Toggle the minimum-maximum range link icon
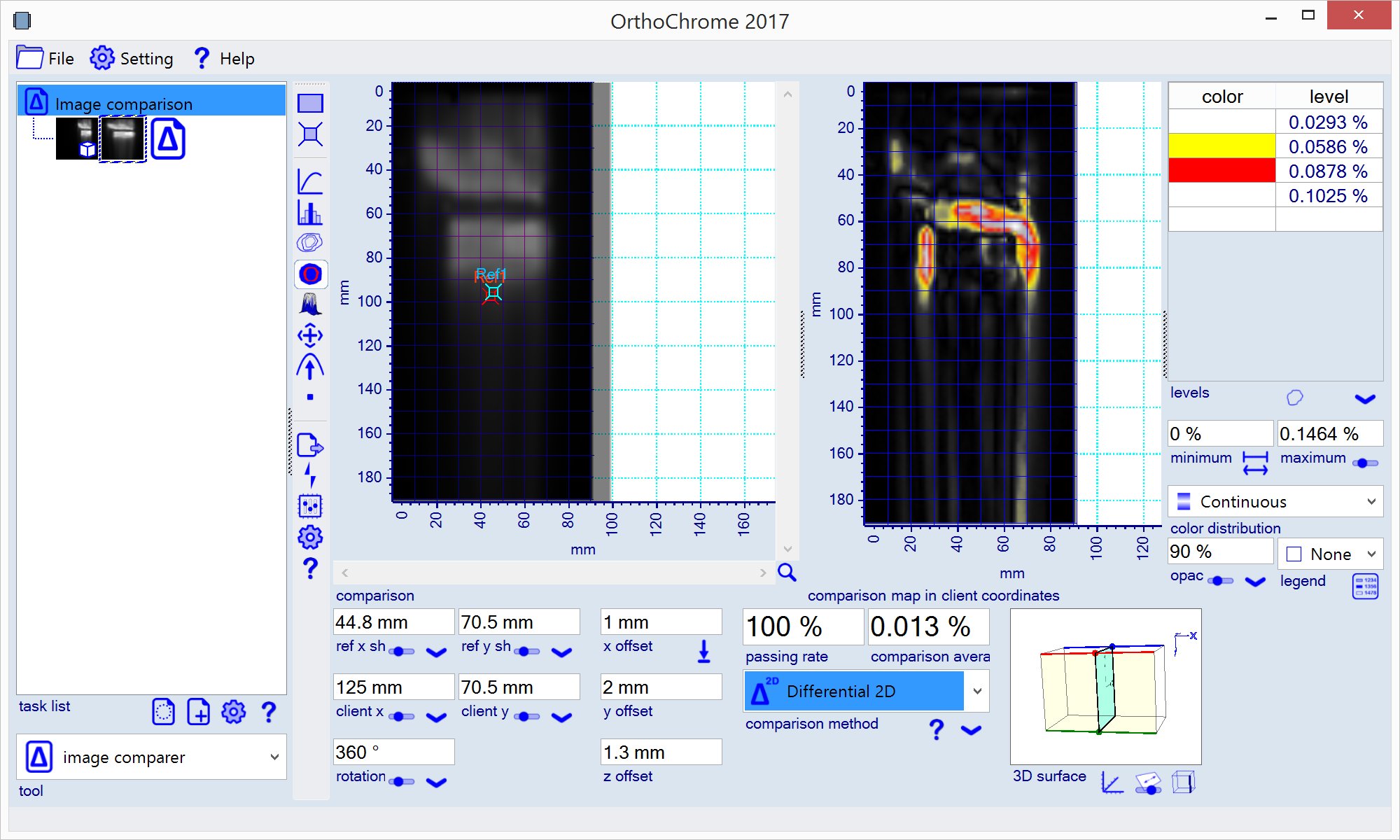This screenshot has width=1400, height=840. pos(1255,463)
